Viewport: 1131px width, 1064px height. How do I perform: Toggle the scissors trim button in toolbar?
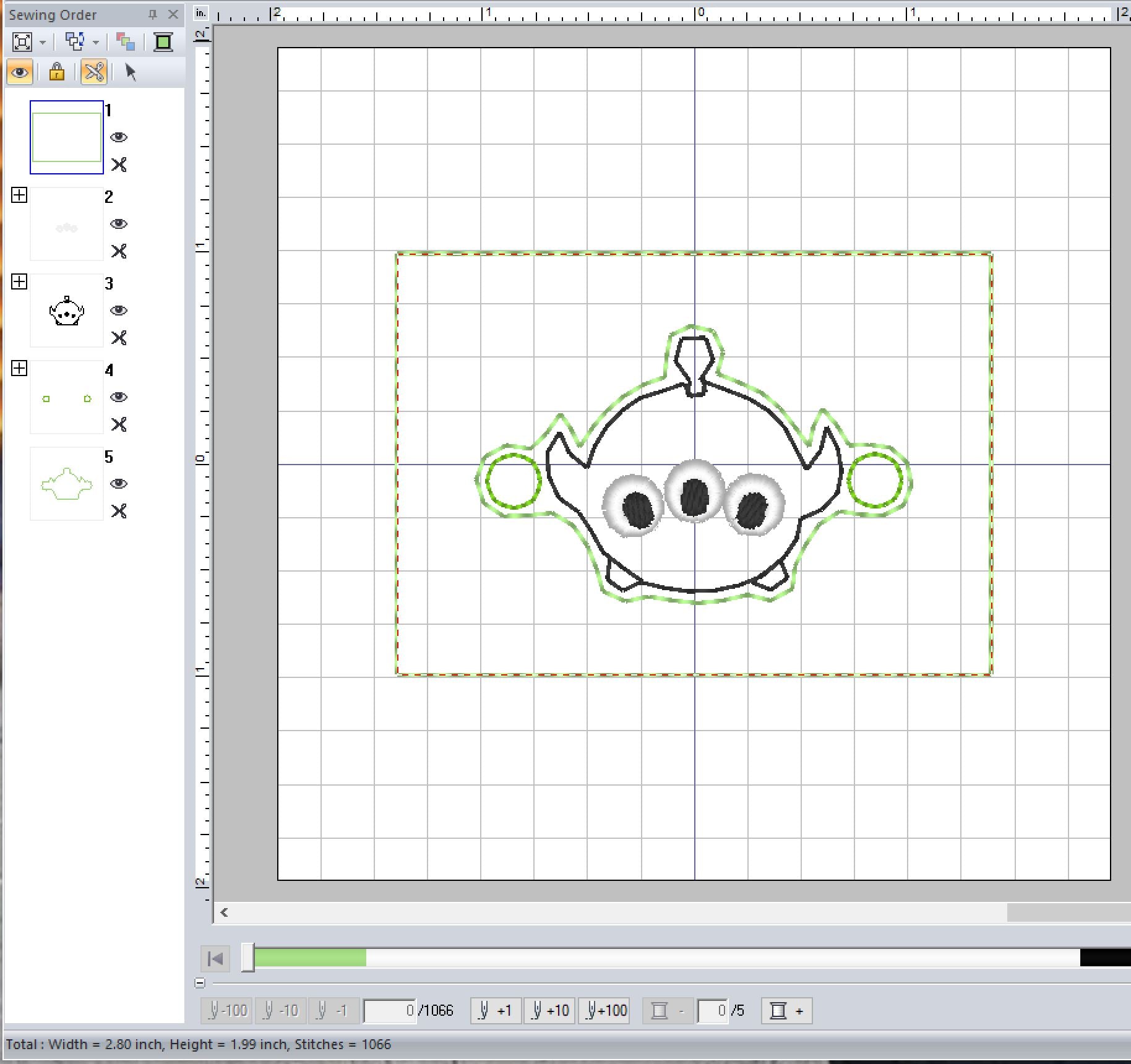point(94,72)
